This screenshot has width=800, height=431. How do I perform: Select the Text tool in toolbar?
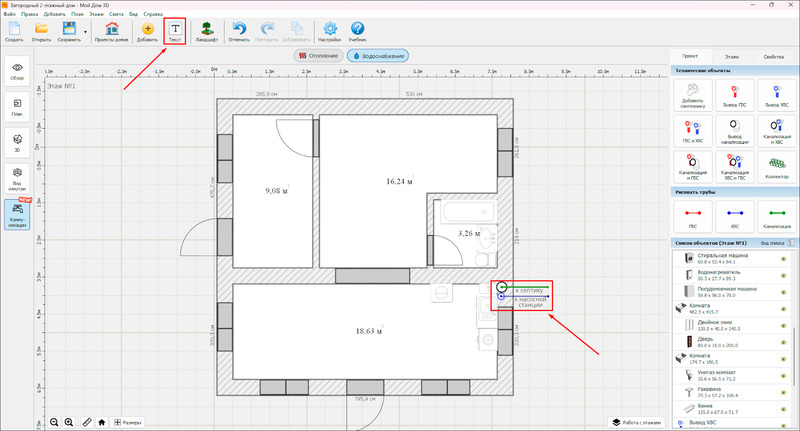coord(175,31)
